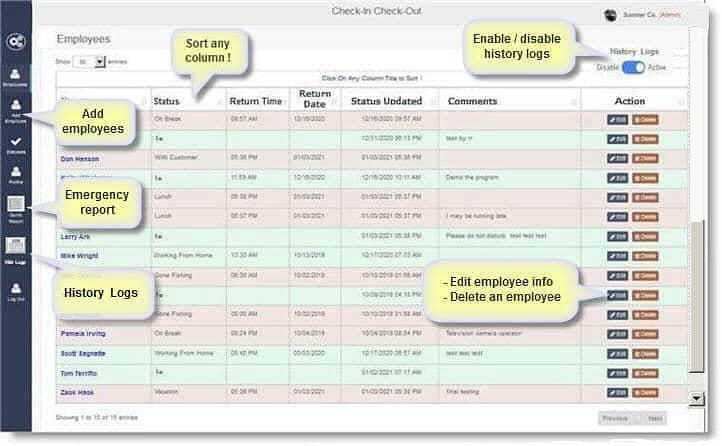
Task: Toggle the History Logs Disable/Active switch
Action: click(x=633, y=68)
